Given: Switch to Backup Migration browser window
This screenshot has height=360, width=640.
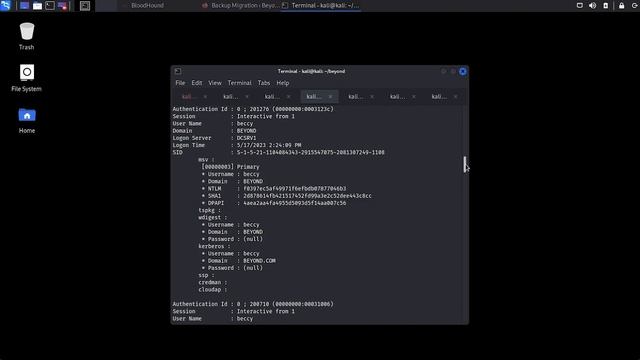Looking at the screenshot, I should [x=241, y=5].
